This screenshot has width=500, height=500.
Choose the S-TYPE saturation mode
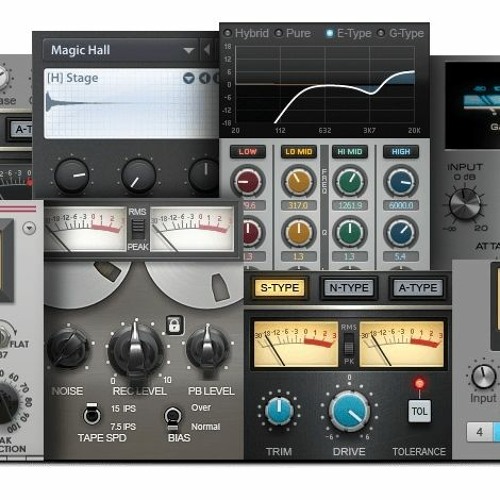pyautogui.click(x=280, y=288)
